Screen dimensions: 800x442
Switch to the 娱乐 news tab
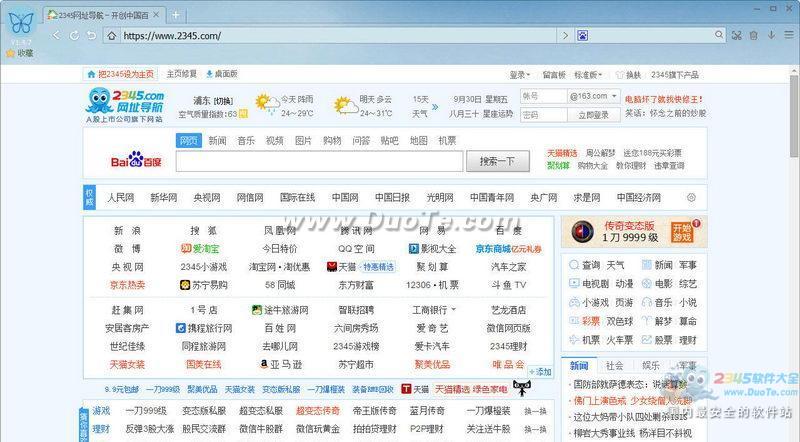(x=651, y=365)
